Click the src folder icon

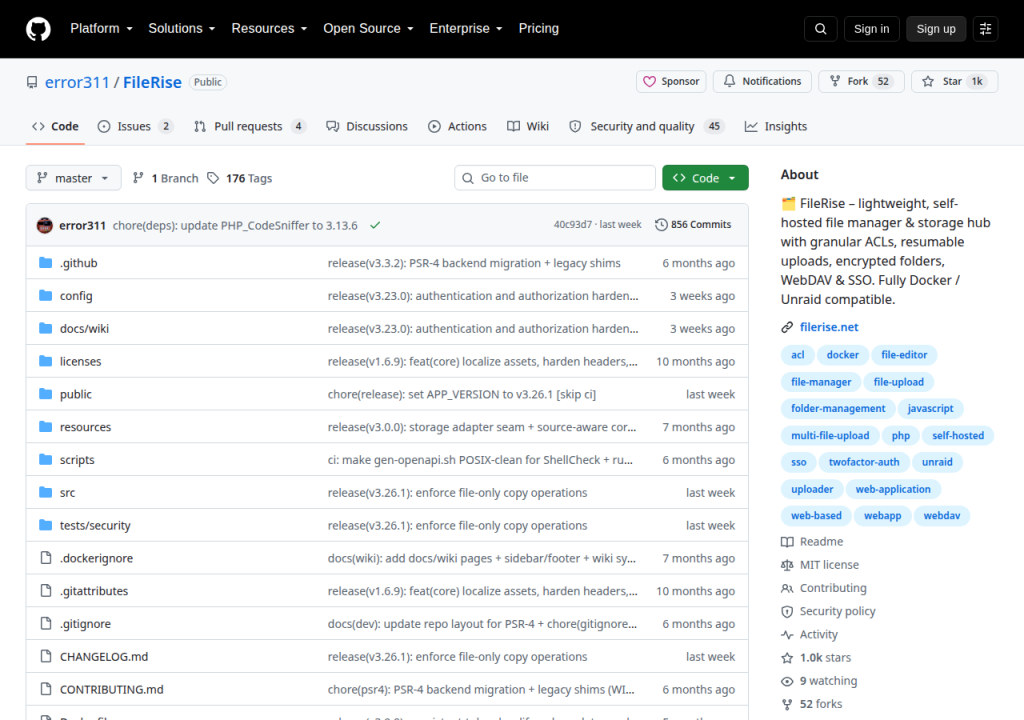(x=45, y=492)
